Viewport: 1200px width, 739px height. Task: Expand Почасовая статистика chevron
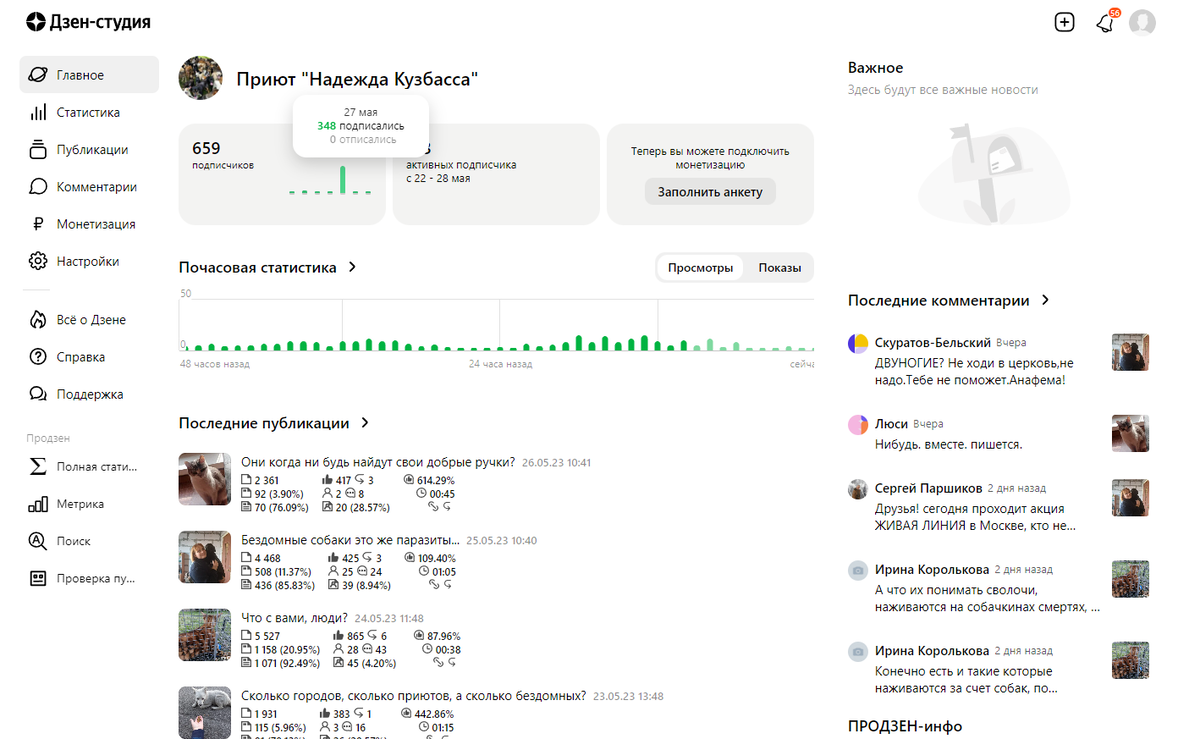tap(352, 267)
